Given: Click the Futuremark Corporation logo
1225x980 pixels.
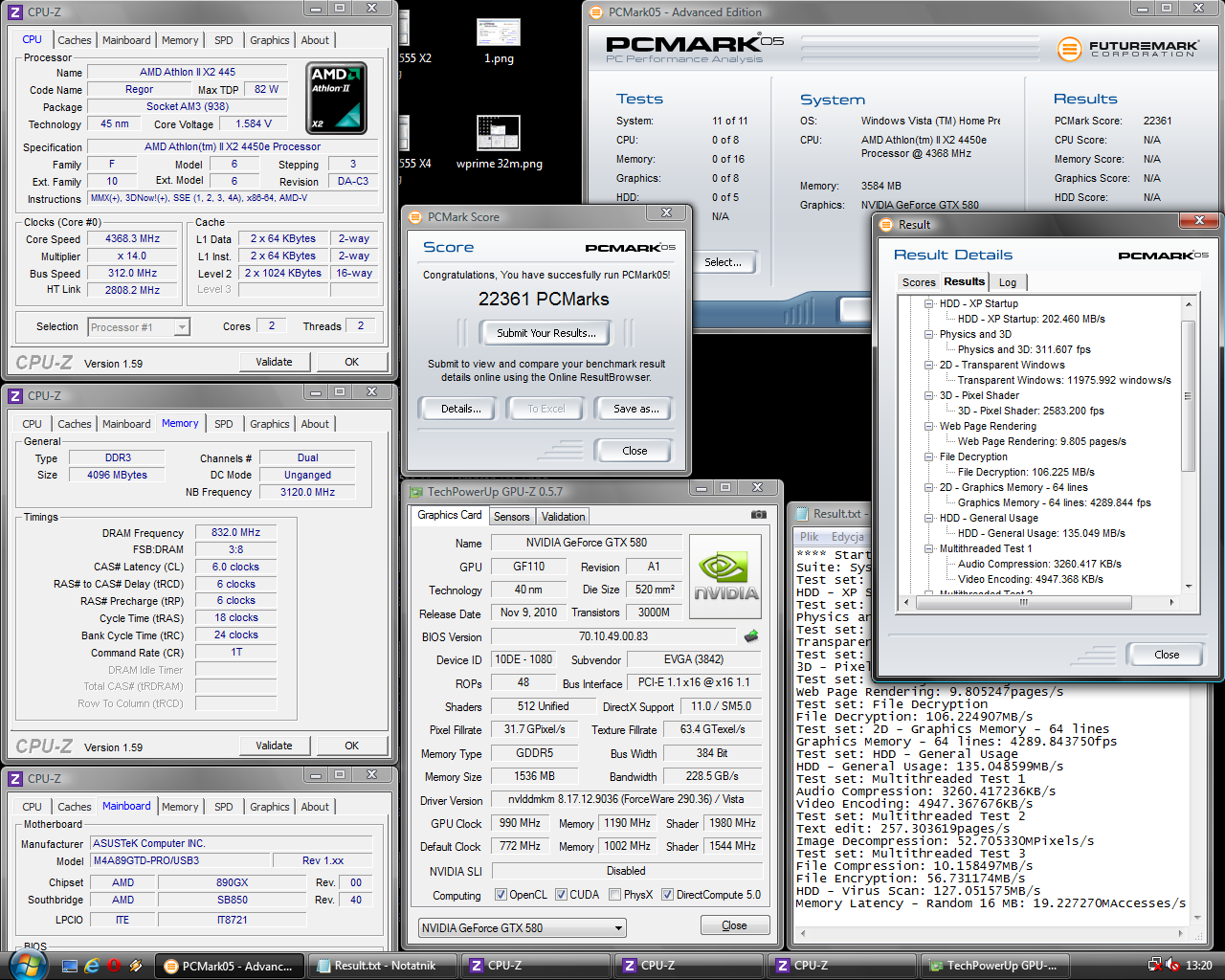Looking at the screenshot, I should (x=1128, y=48).
